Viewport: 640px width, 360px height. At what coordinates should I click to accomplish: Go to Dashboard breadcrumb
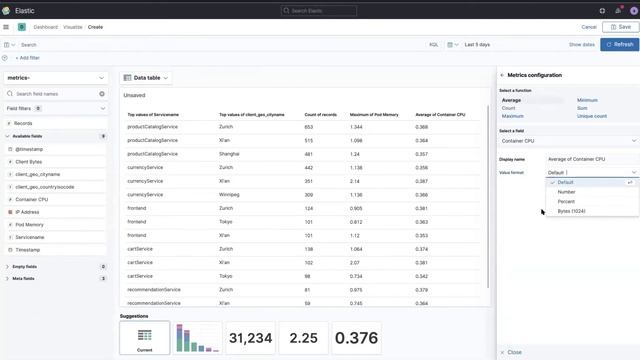(x=45, y=27)
